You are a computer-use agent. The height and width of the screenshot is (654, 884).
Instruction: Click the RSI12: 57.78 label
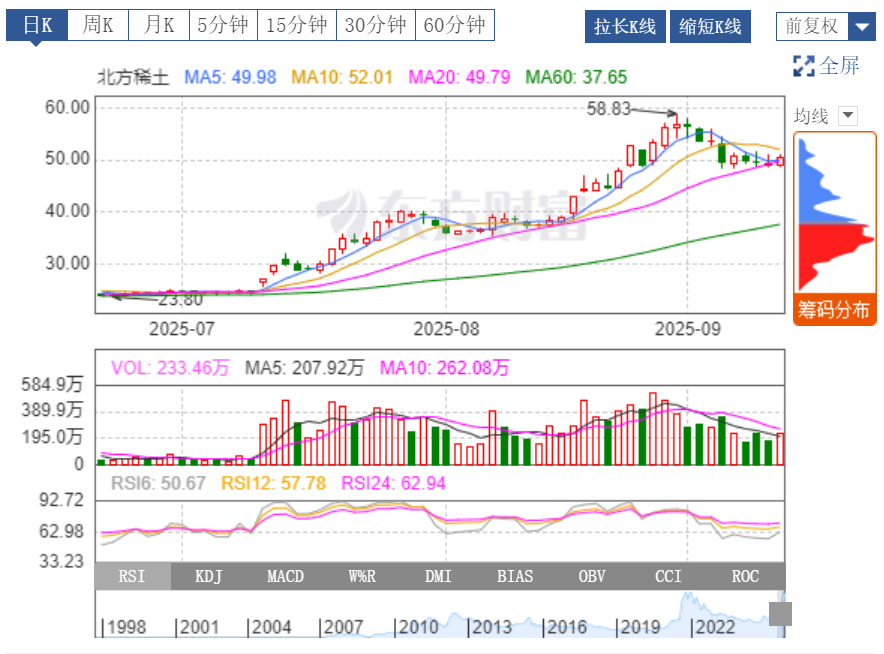pos(273,483)
